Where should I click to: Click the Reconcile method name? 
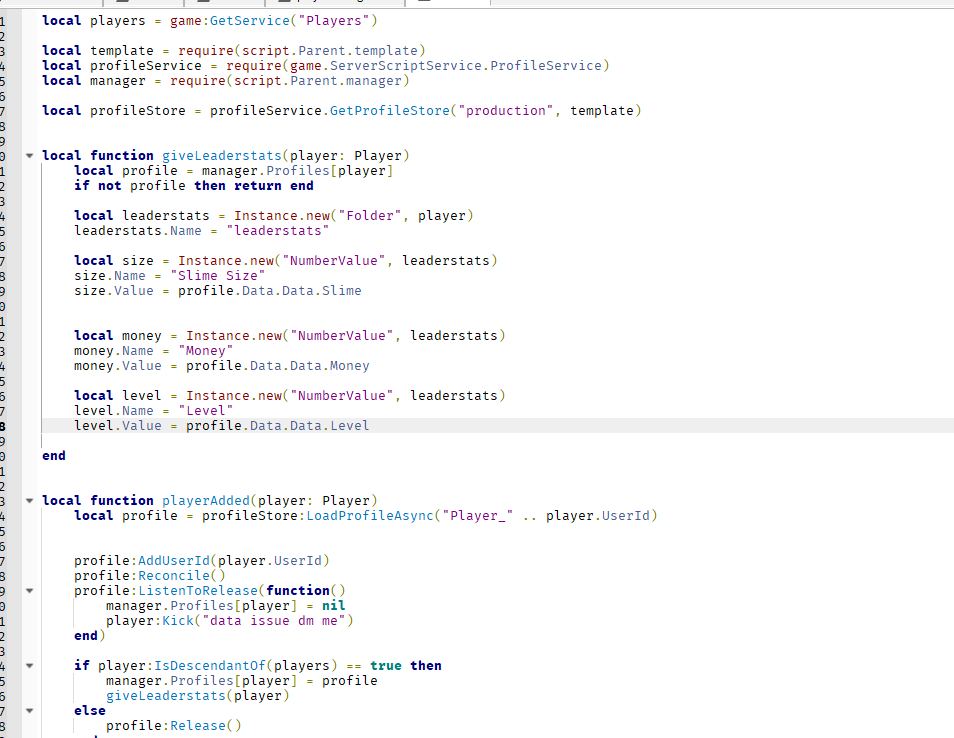(x=172, y=575)
